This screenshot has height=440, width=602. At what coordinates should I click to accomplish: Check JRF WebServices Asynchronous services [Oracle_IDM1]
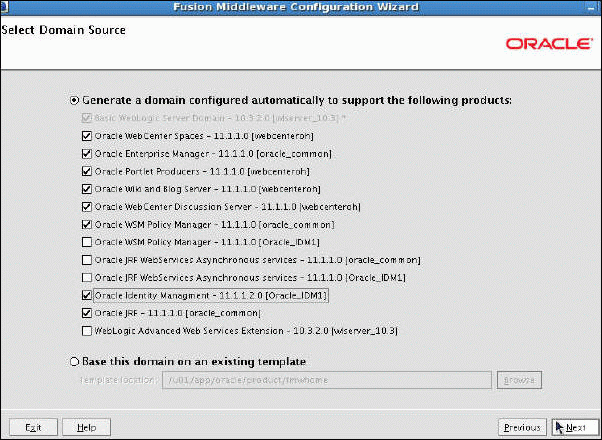point(87,278)
